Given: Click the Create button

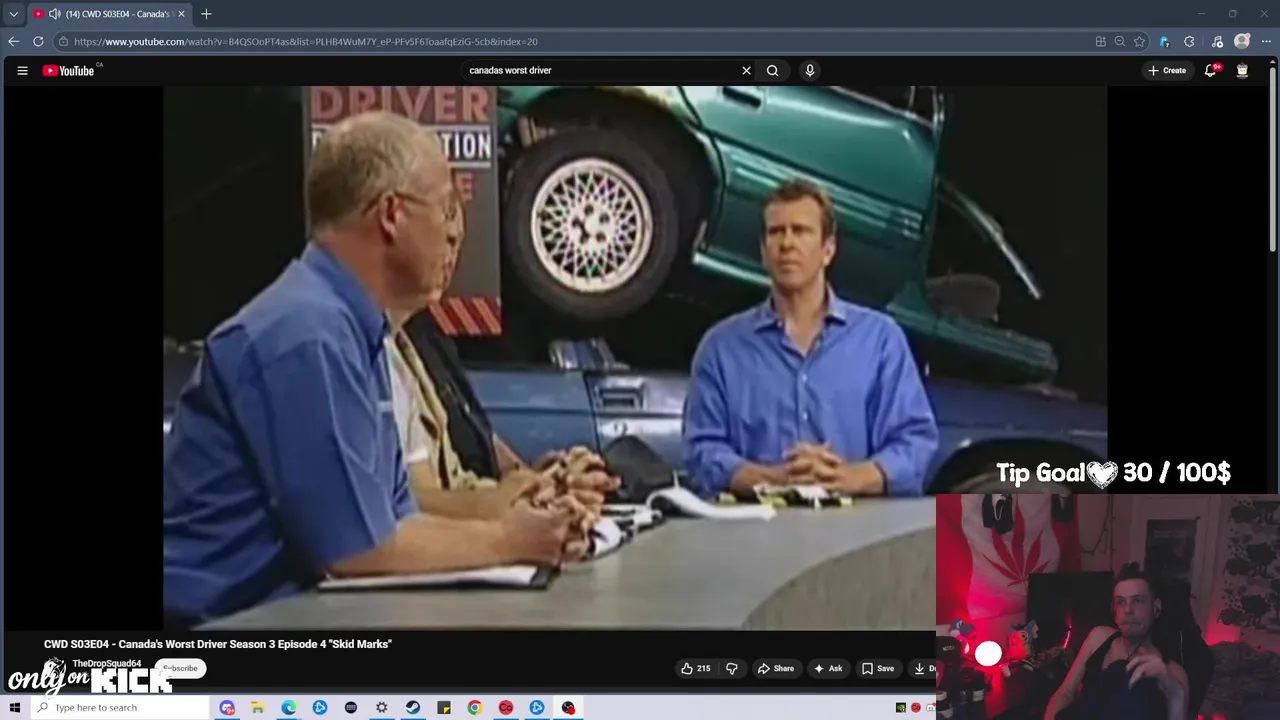Looking at the screenshot, I should [x=1167, y=70].
